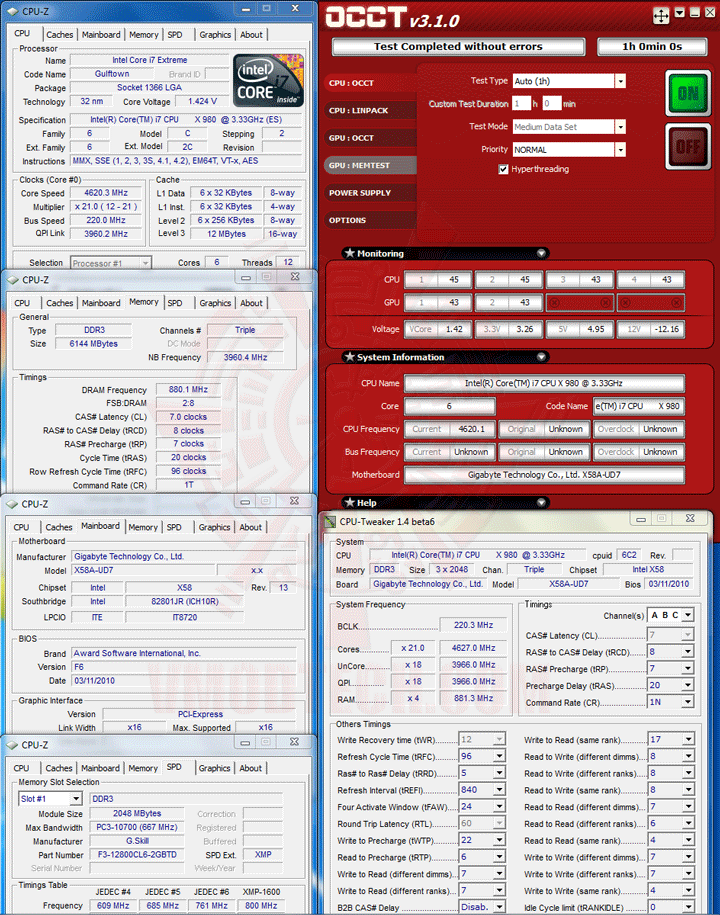The height and width of the screenshot is (915, 720).
Task: Collapse the System Information section arrow
Action: [541, 357]
